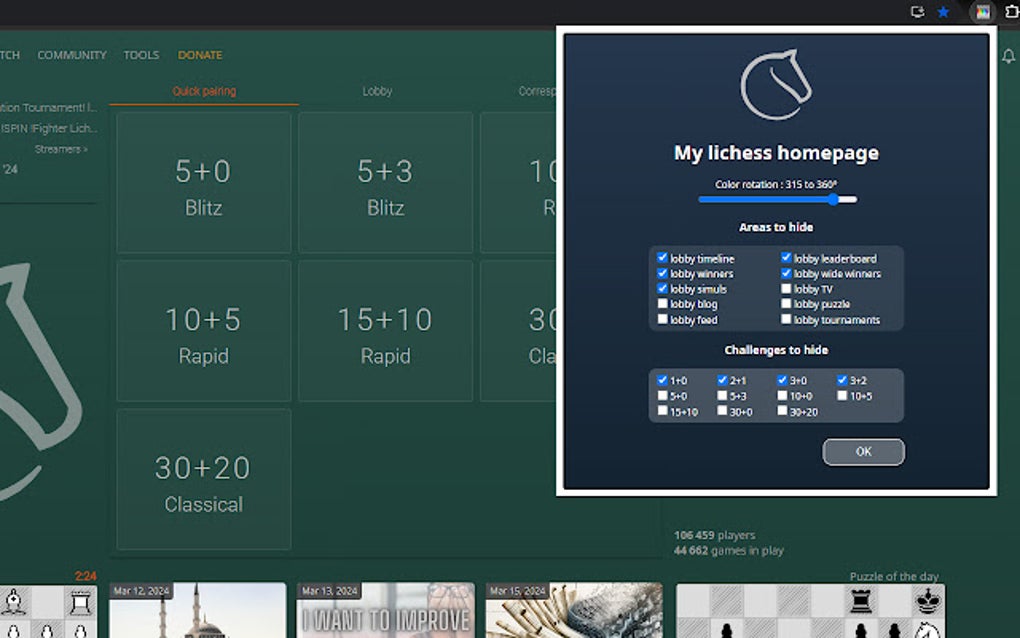Switch to the Lobby tab

point(377,91)
